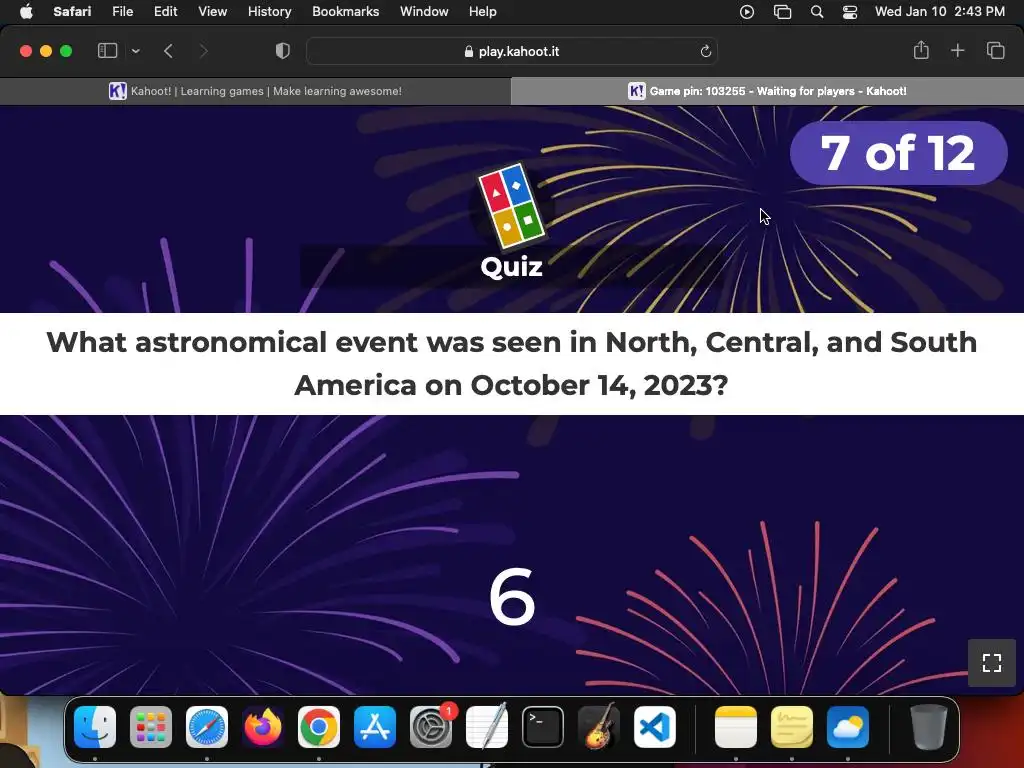1024x768 pixels.
Task: Select the Game pin 103255 tab
Action: (x=767, y=91)
